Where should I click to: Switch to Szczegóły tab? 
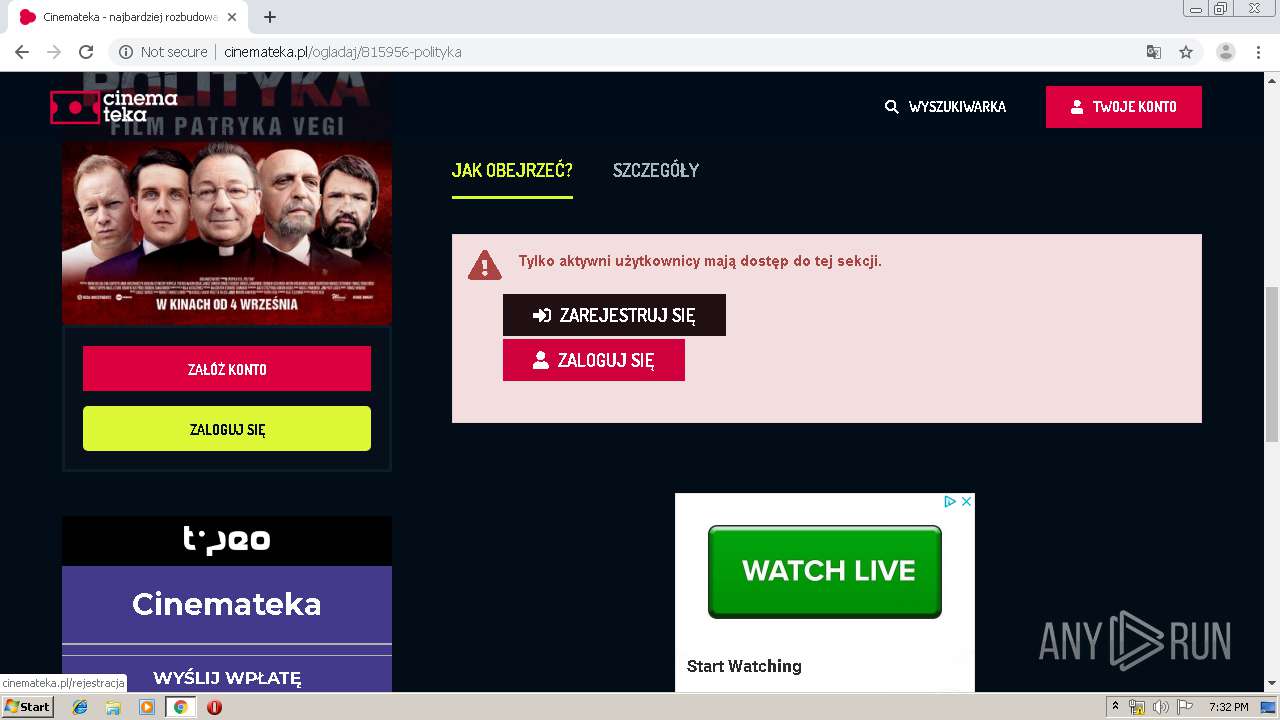point(656,170)
